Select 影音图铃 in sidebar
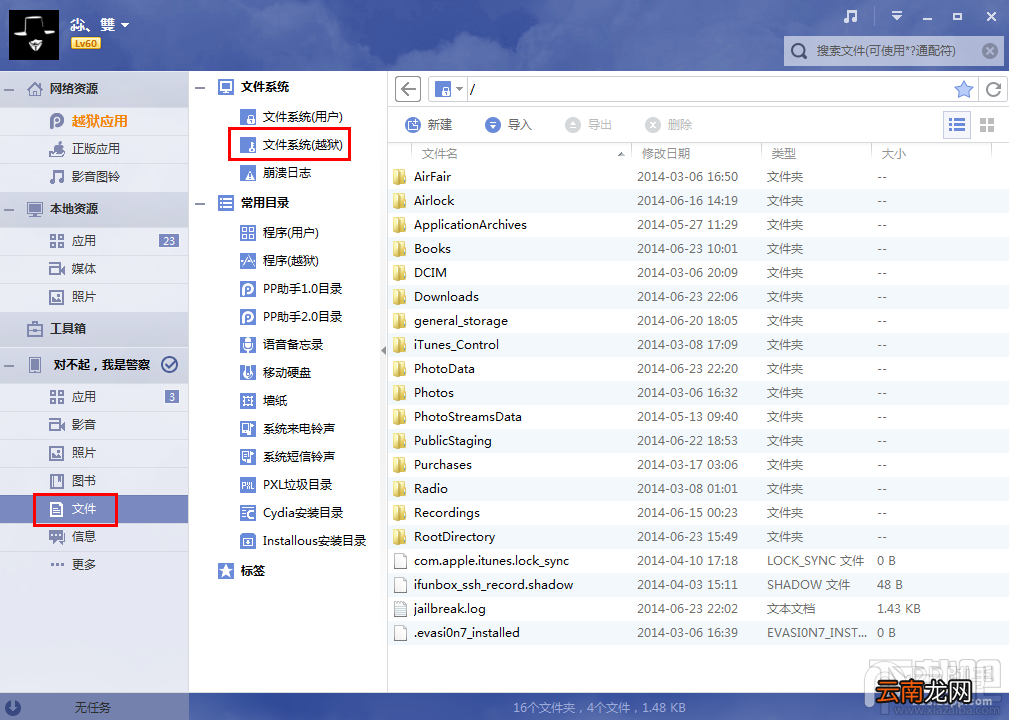Image resolution: width=1009 pixels, height=720 pixels. pyautogui.click(x=94, y=176)
